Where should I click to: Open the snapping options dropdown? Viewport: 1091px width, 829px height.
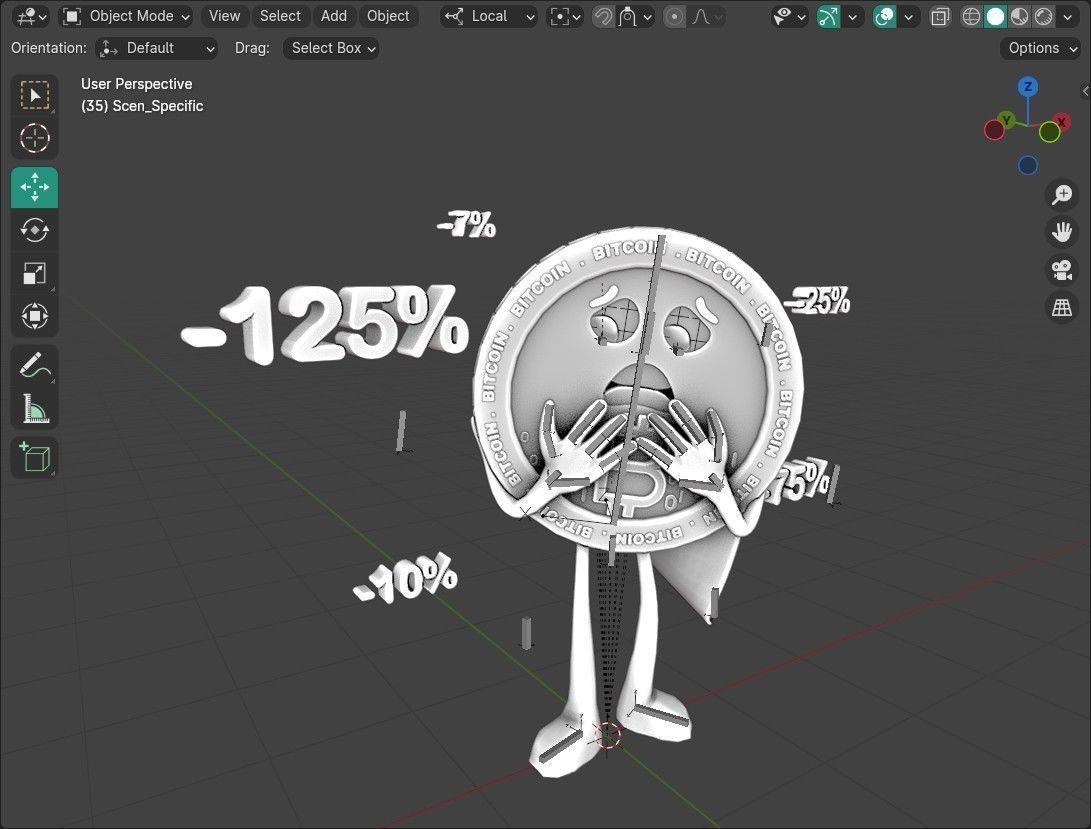click(635, 16)
